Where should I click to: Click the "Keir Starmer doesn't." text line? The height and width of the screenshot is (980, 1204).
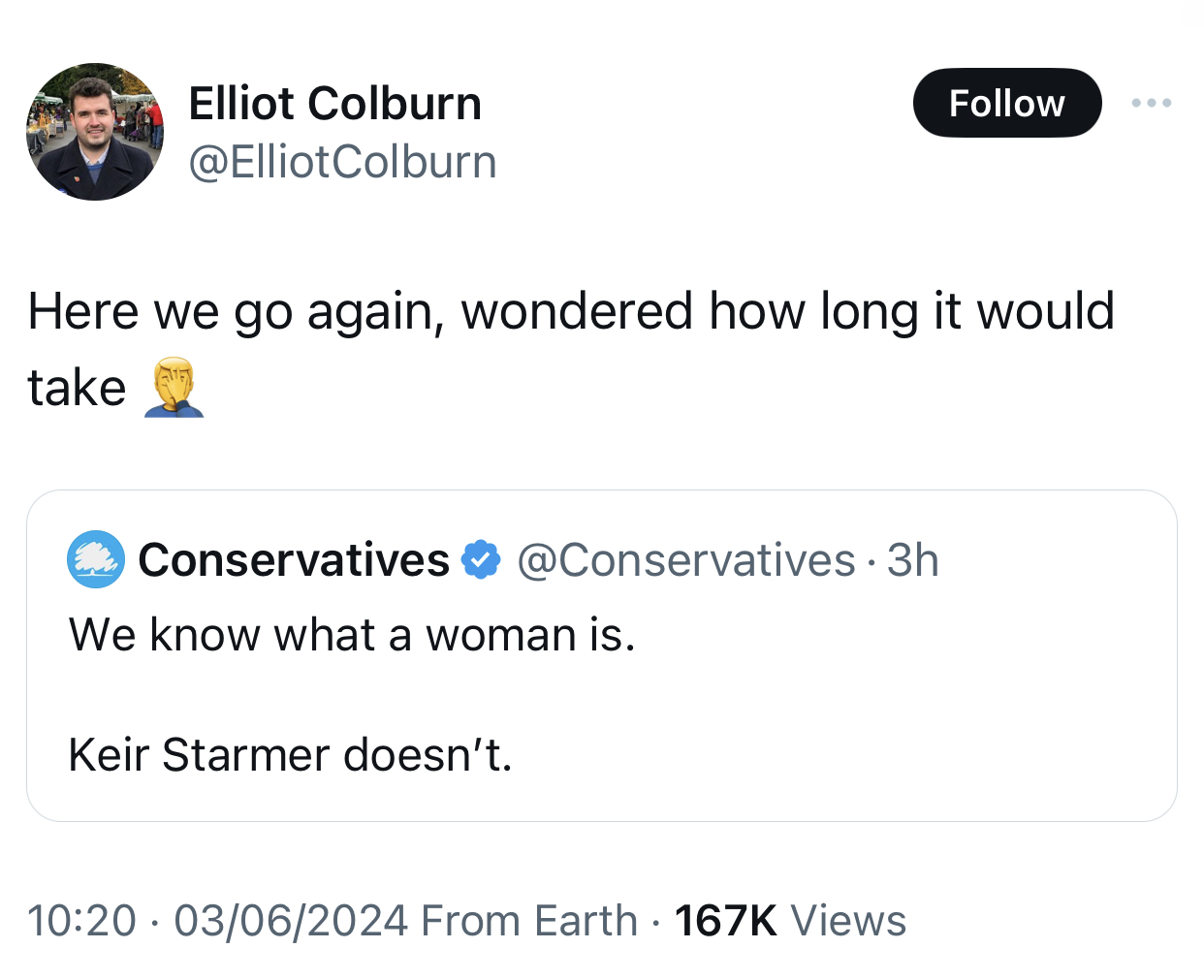[290, 754]
